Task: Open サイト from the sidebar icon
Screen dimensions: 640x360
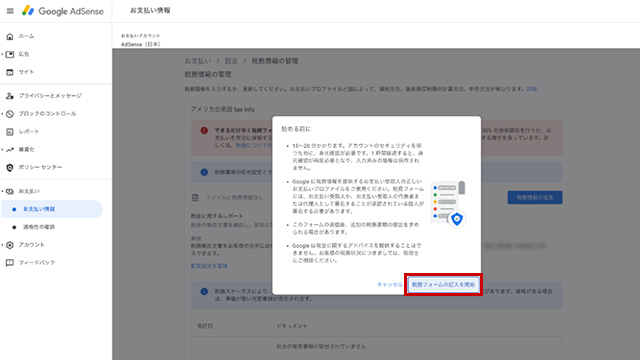Action: [x=10, y=72]
